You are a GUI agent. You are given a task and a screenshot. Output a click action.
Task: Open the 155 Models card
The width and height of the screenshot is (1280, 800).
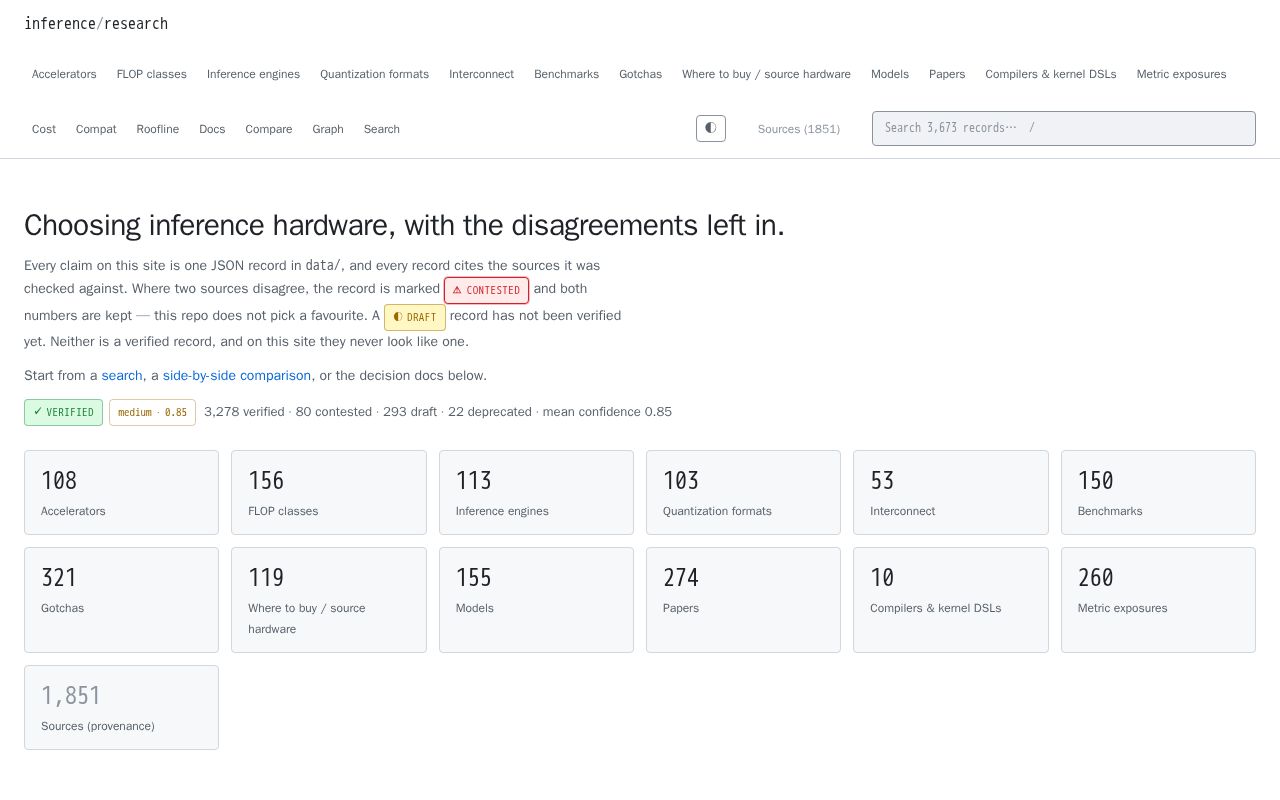[x=536, y=600]
